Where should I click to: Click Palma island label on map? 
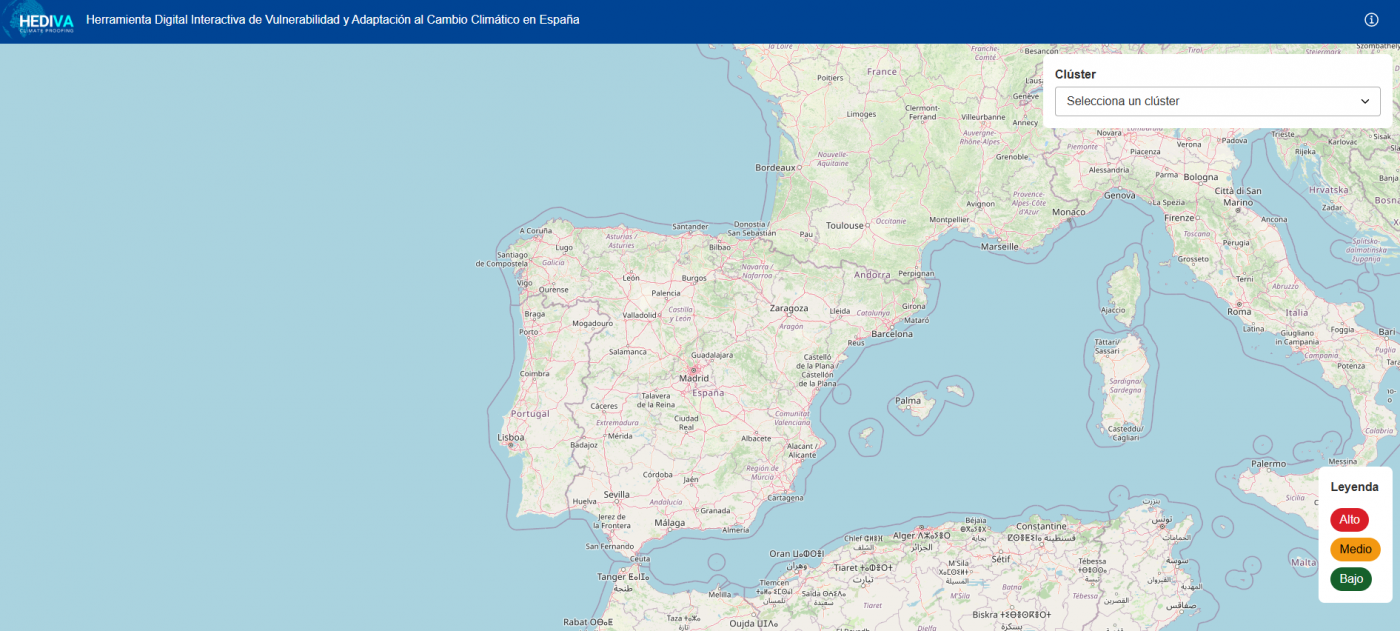pos(908,401)
